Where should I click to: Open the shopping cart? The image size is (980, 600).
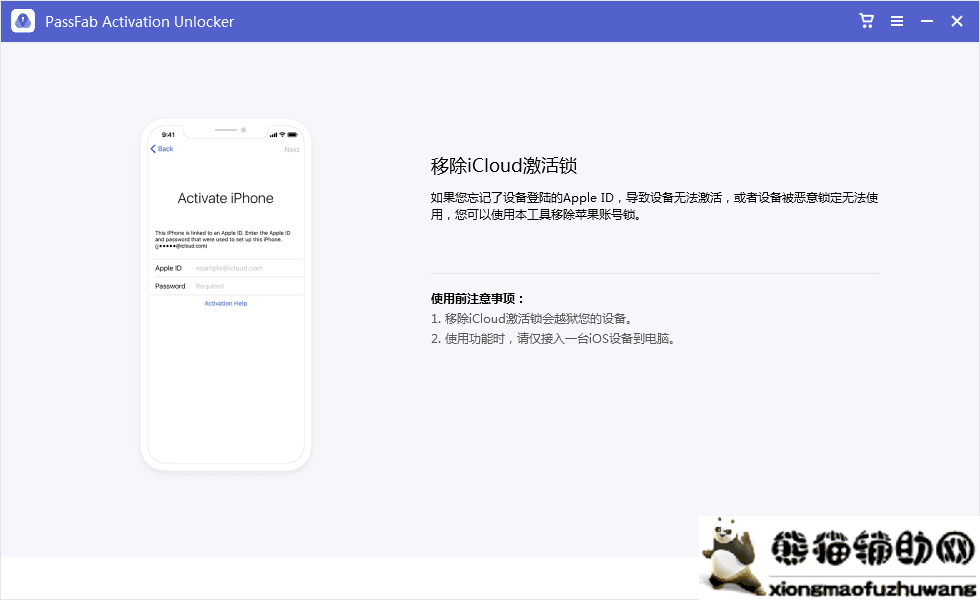point(865,20)
